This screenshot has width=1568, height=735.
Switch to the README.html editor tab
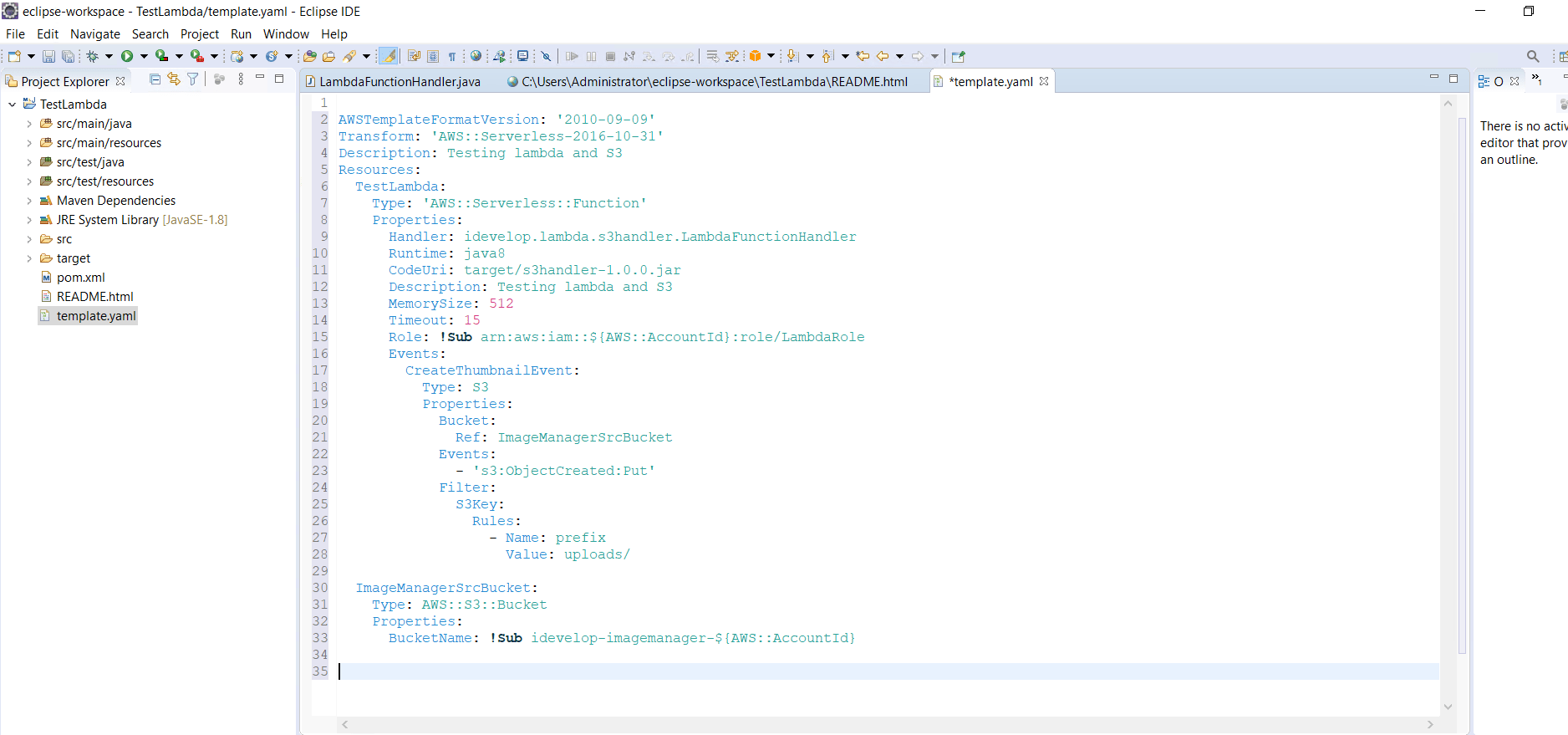tap(707, 81)
